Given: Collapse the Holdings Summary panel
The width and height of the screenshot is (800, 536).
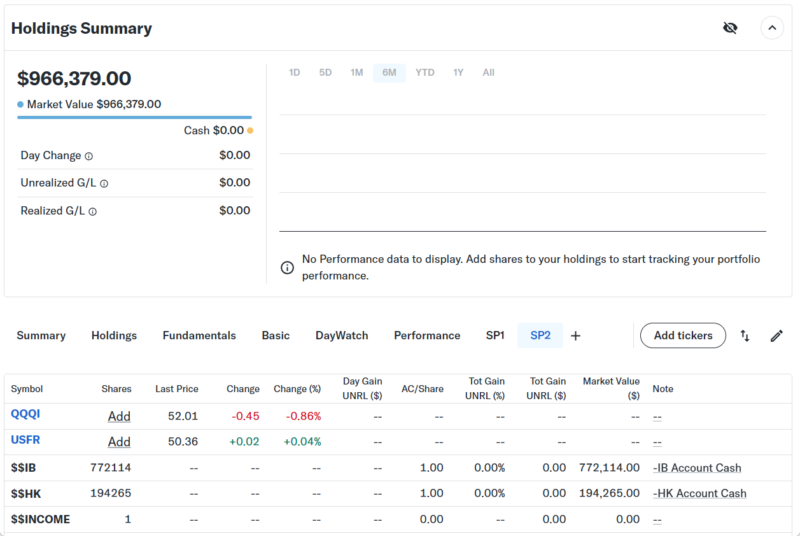Looking at the screenshot, I should tap(772, 28).
